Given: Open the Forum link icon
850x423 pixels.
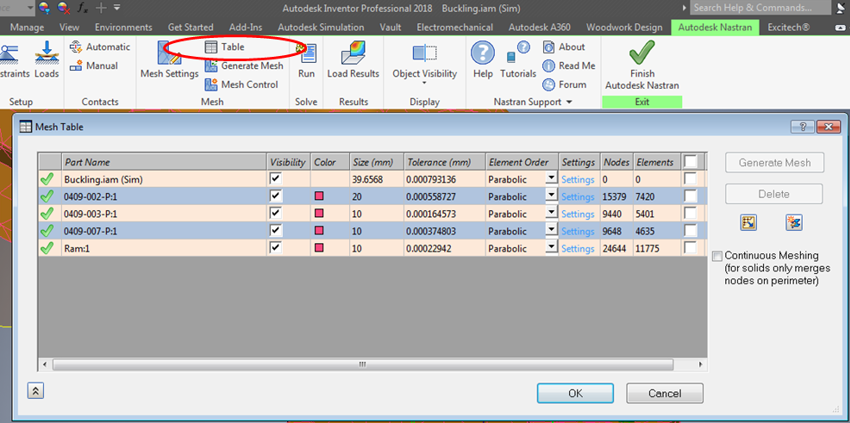Looking at the screenshot, I should tap(549, 85).
